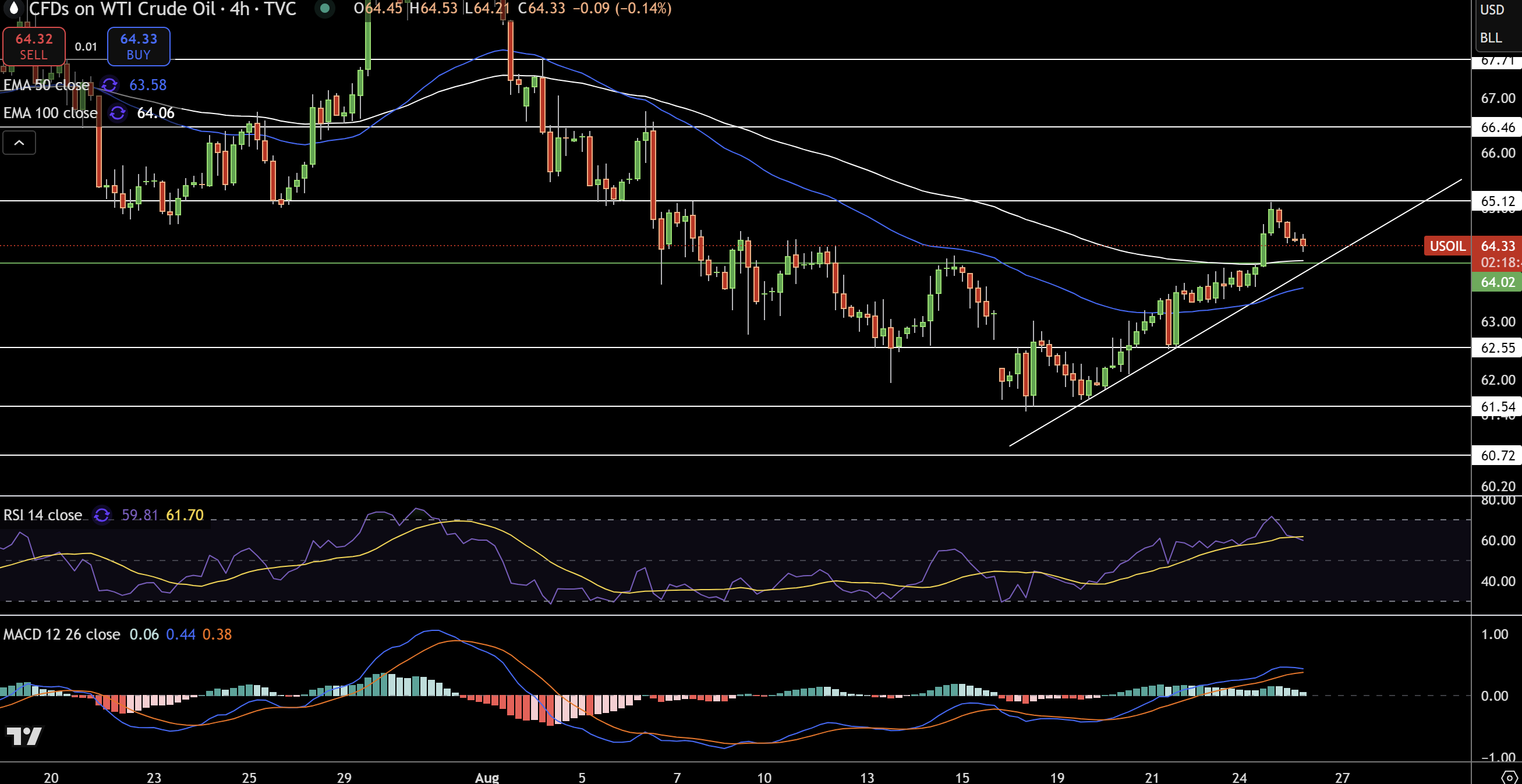Click the green 64.02 price label
This screenshot has height=784, width=1522.
1497,282
